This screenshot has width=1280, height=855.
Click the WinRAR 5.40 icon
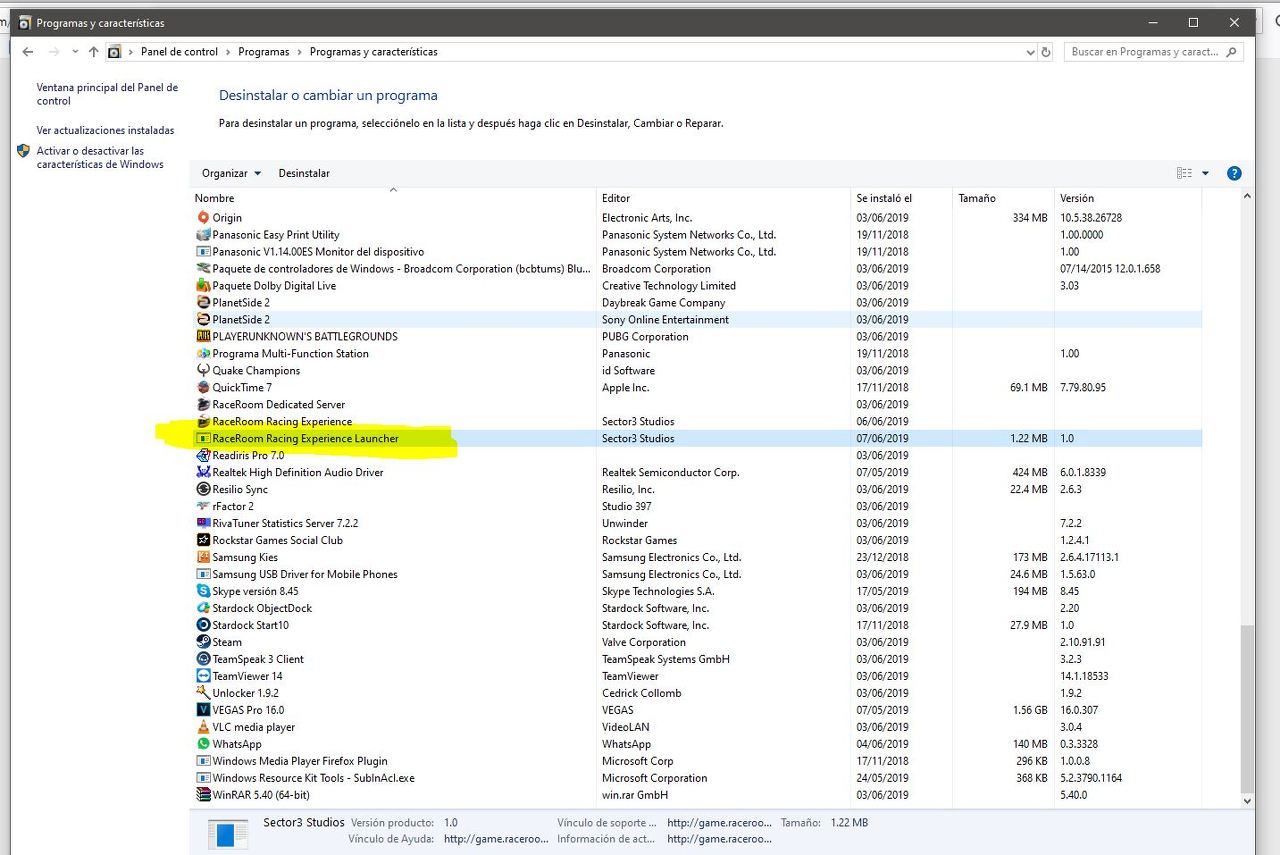click(204, 795)
